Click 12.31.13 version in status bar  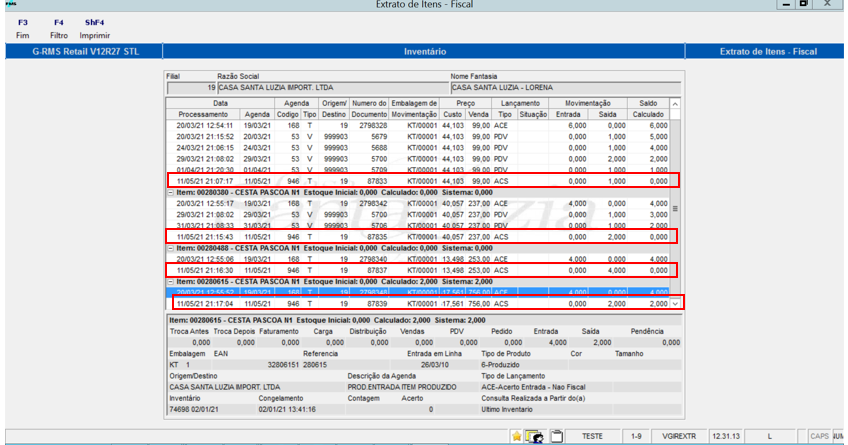725,436
